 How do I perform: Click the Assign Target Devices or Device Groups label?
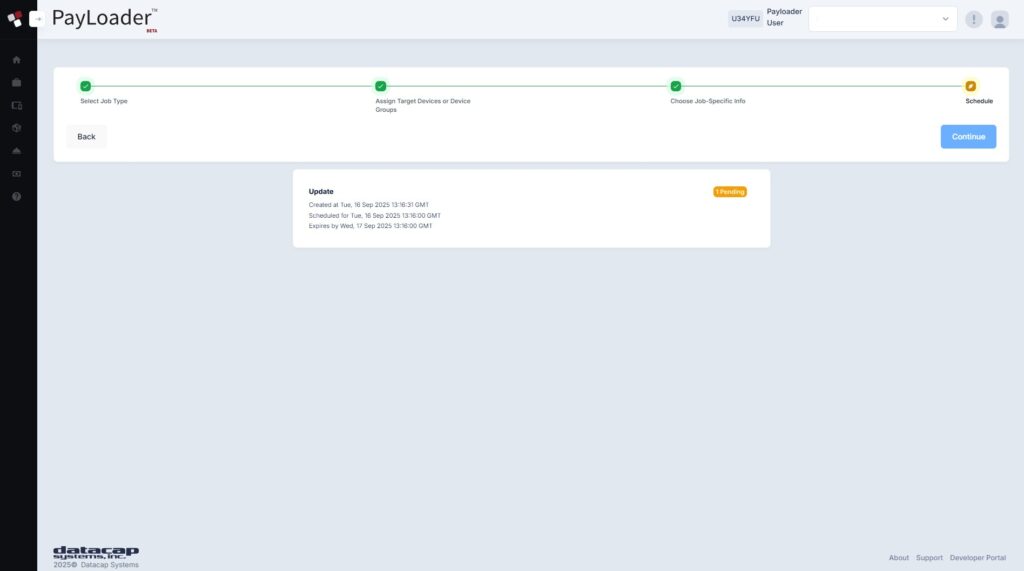coord(423,105)
